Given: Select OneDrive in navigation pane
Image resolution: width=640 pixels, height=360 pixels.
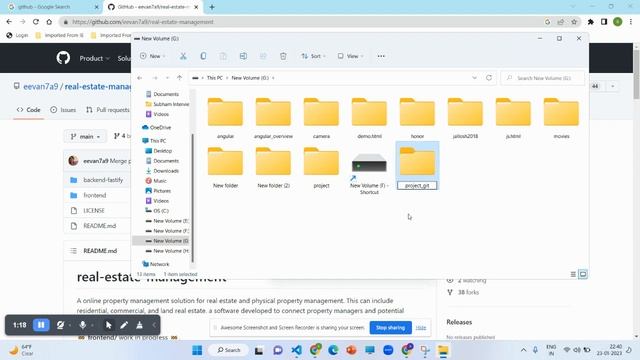Looking at the screenshot, I should pos(160,127).
